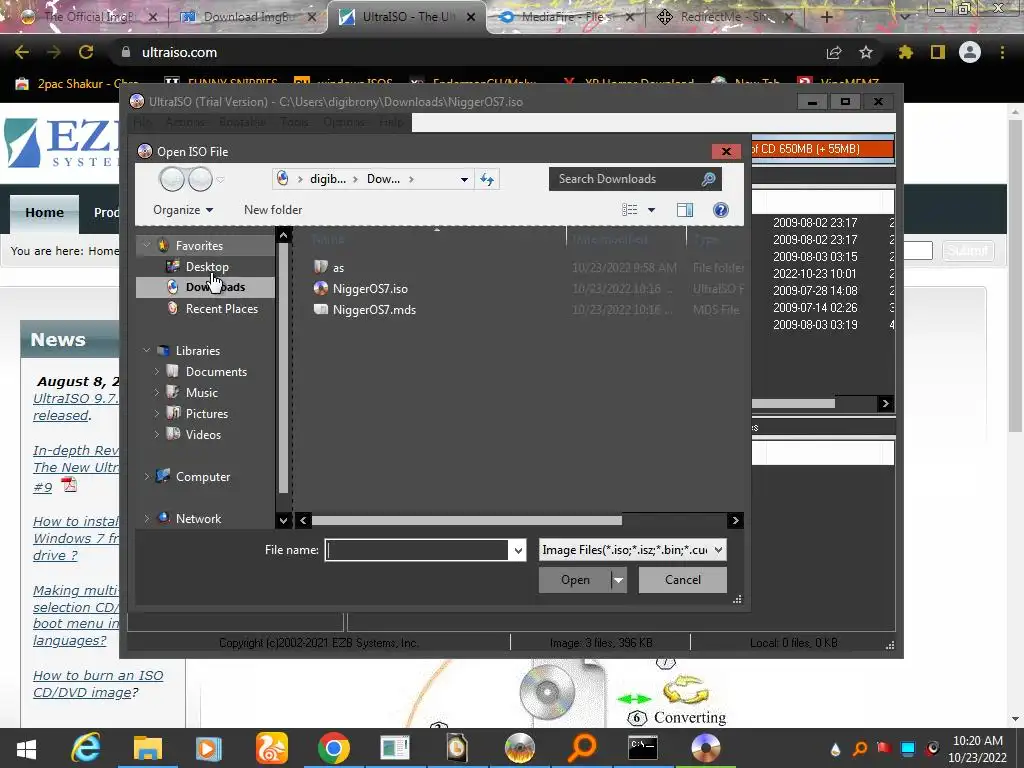Open the Chrome profile avatar
Image resolution: width=1024 pixels, height=768 pixels.
pyautogui.click(x=970, y=52)
